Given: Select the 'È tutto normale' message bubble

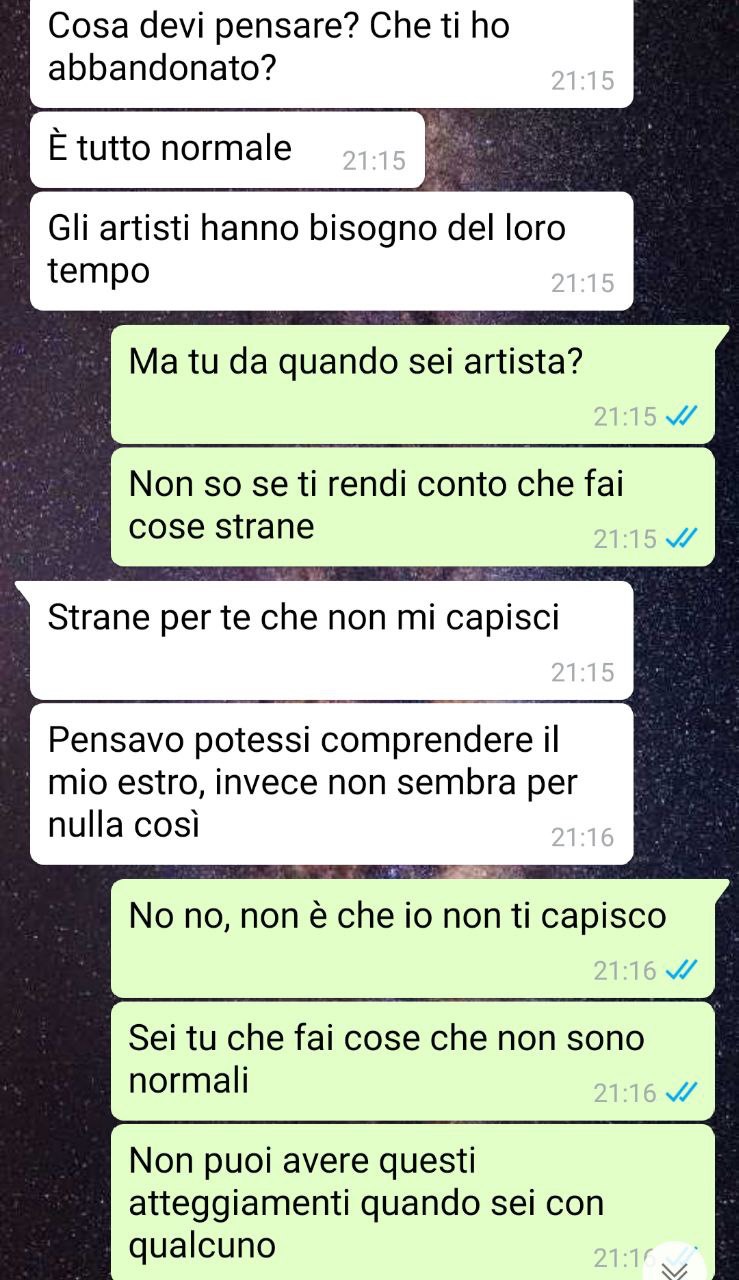Looking at the screenshot, I should [227, 150].
